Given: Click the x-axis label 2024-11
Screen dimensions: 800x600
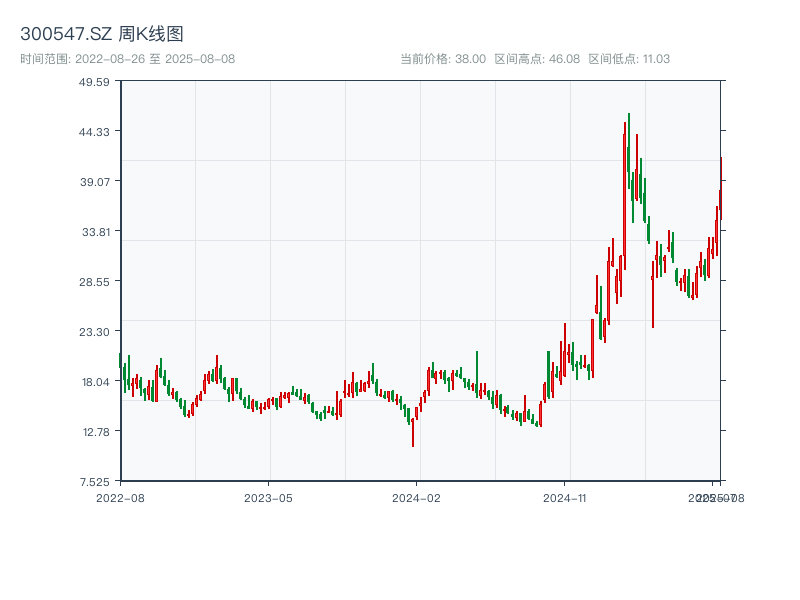Looking at the screenshot, I should (x=564, y=498).
